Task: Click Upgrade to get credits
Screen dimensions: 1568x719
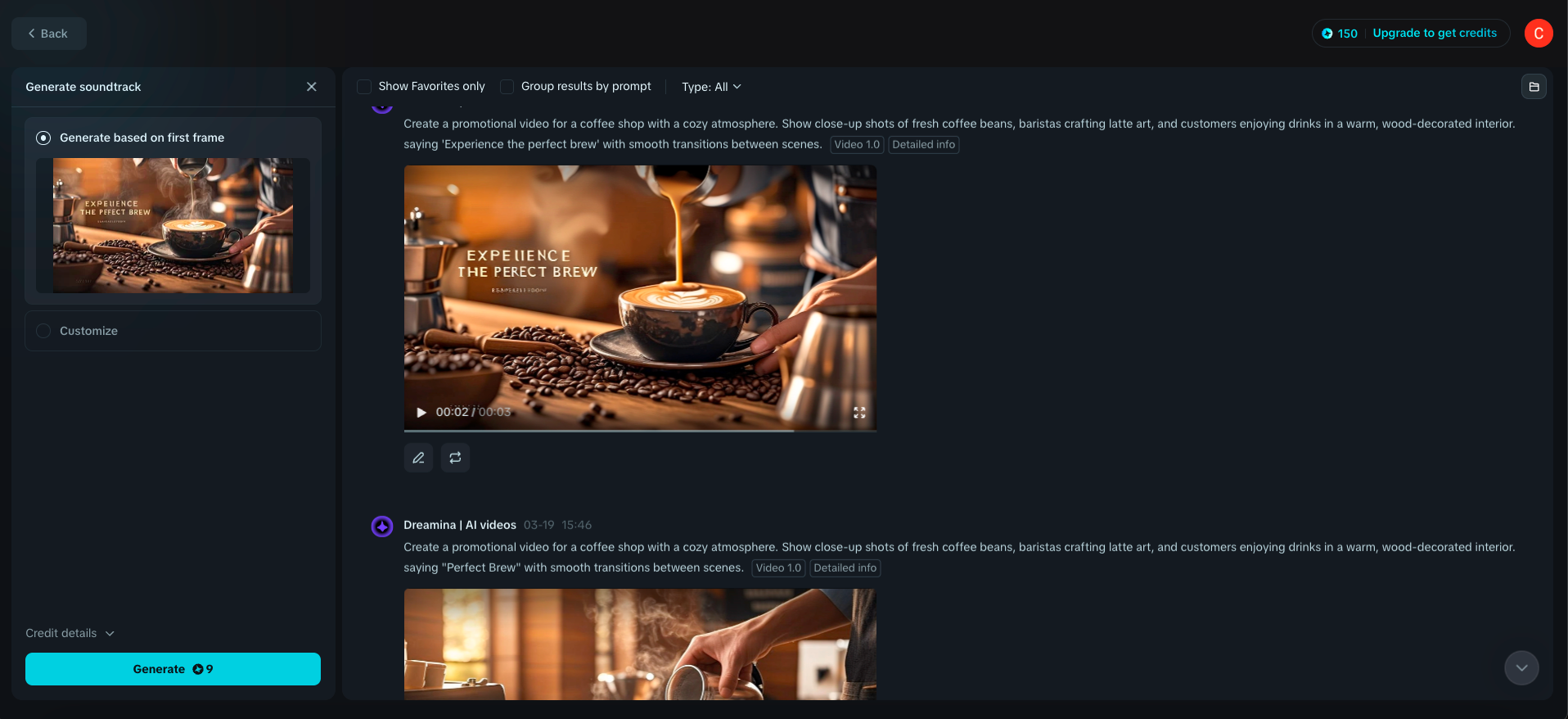Action: click(1435, 34)
